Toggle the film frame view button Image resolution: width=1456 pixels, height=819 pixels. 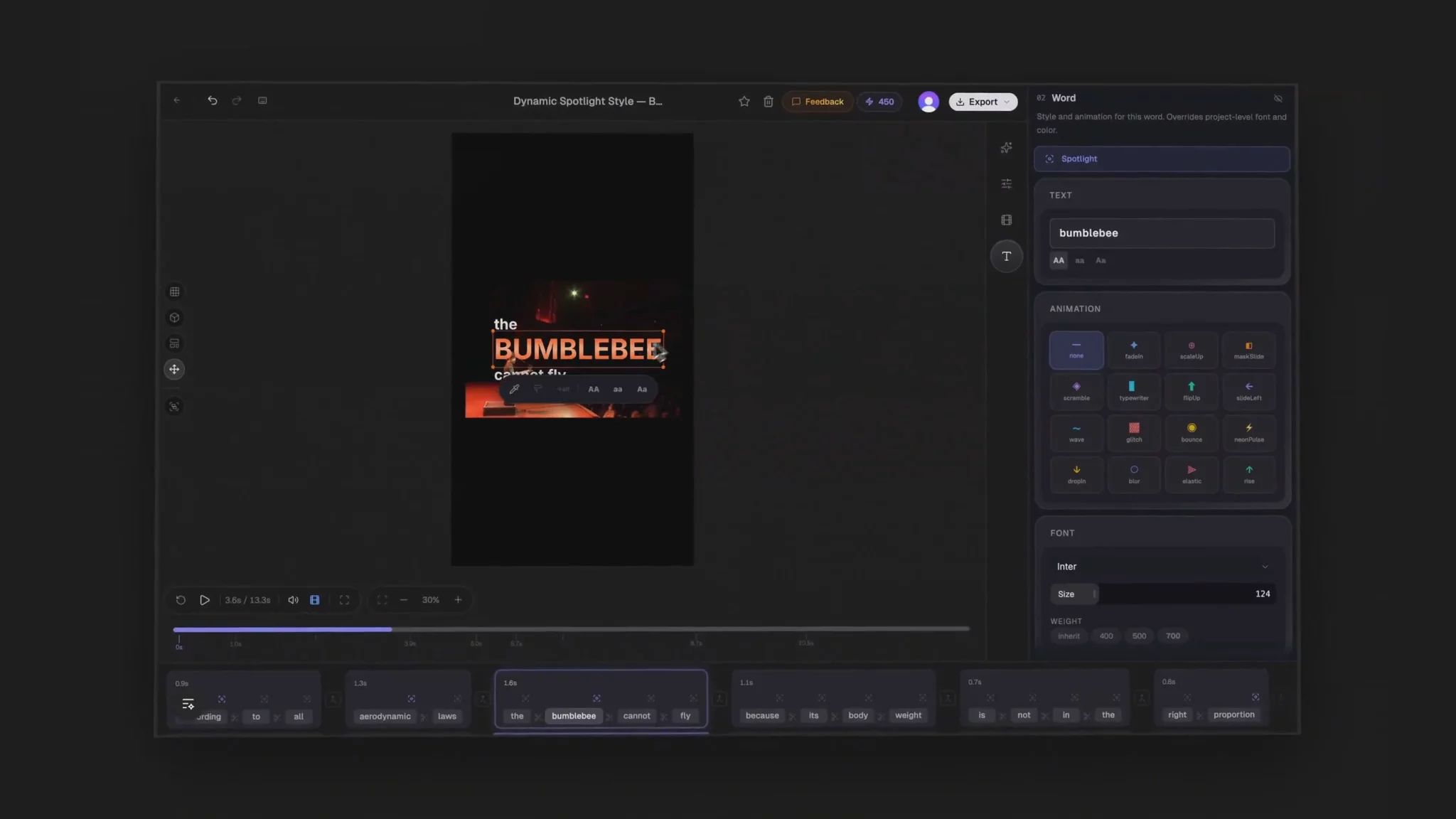(314, 600)
